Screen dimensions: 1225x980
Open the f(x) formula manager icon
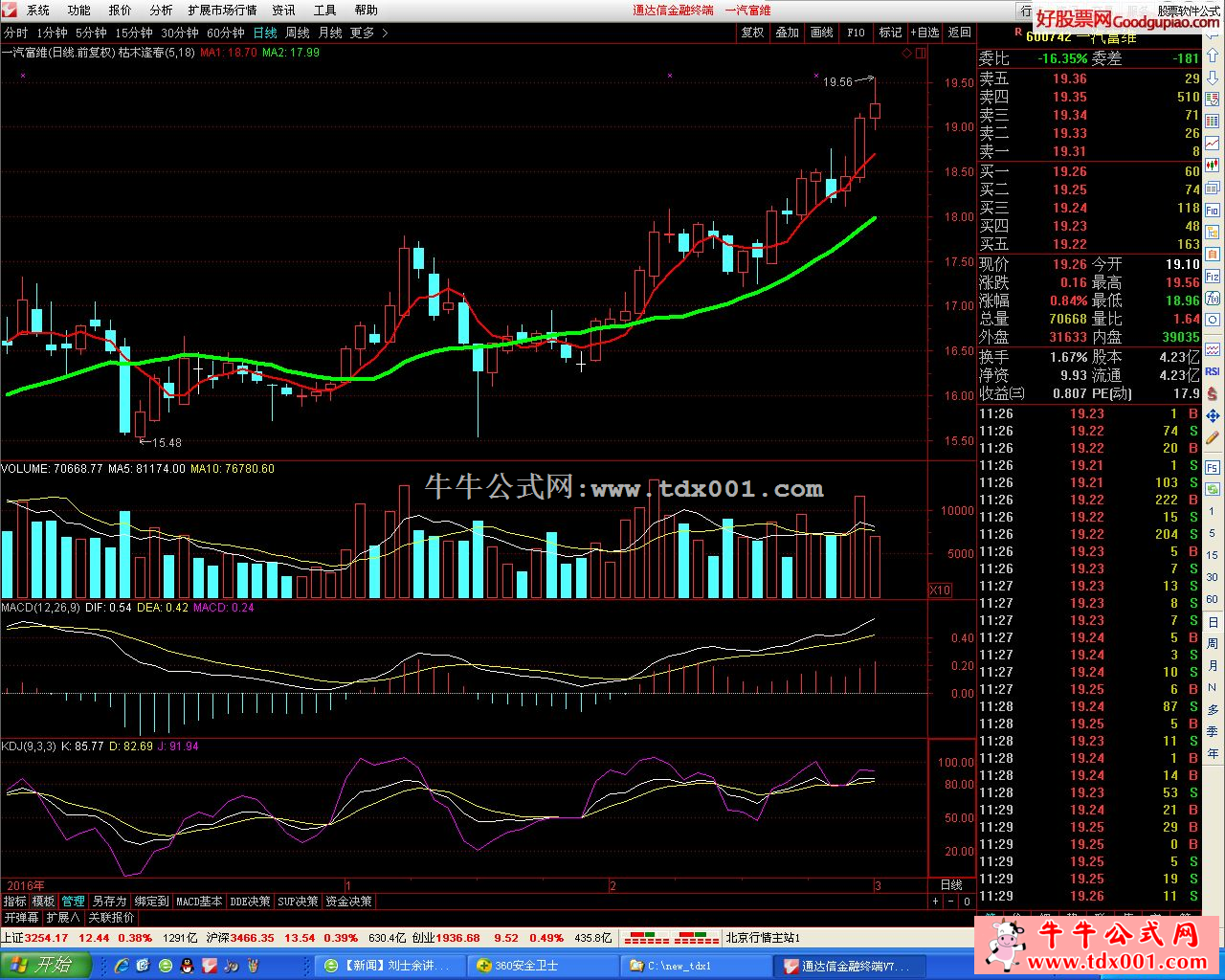[1213, 298]
